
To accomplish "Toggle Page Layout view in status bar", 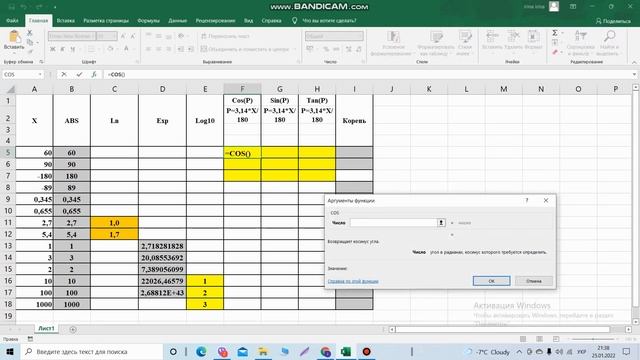I will 539,339.
